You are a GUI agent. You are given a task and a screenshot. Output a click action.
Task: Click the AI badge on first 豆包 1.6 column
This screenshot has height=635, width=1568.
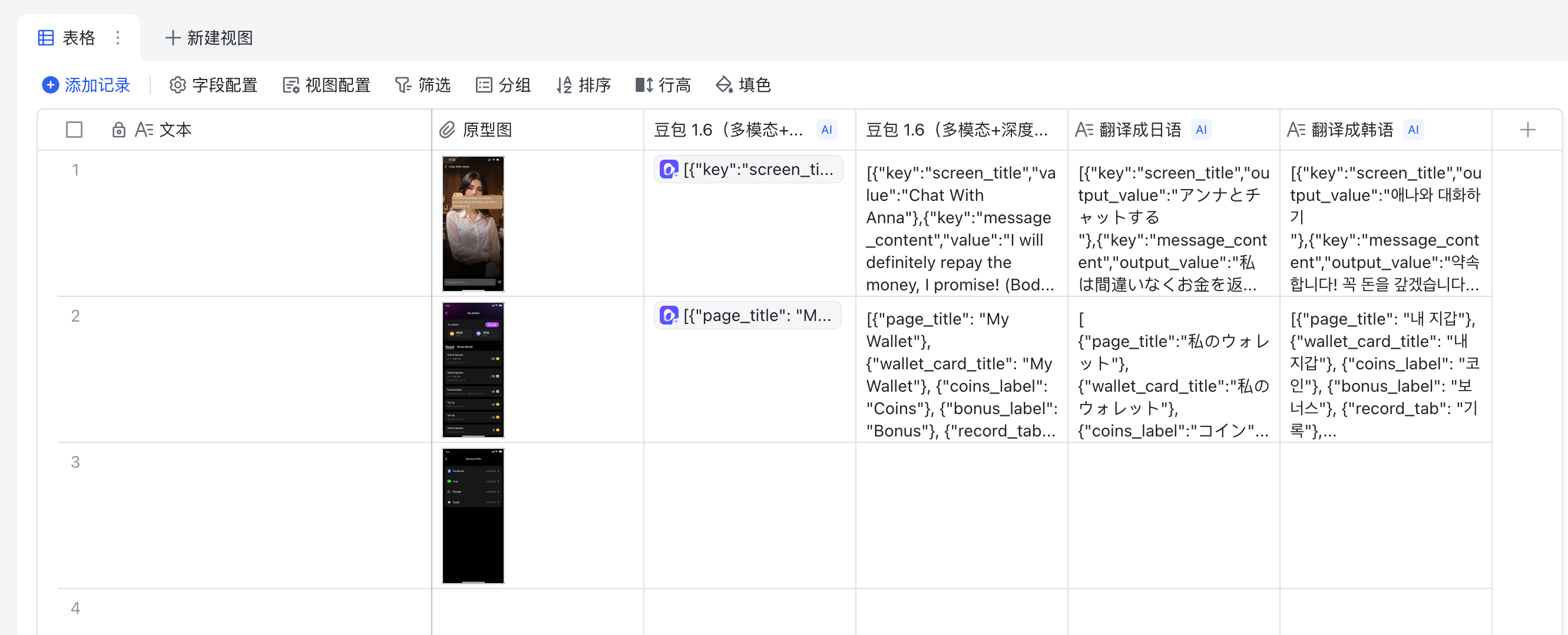coord(826,130)
